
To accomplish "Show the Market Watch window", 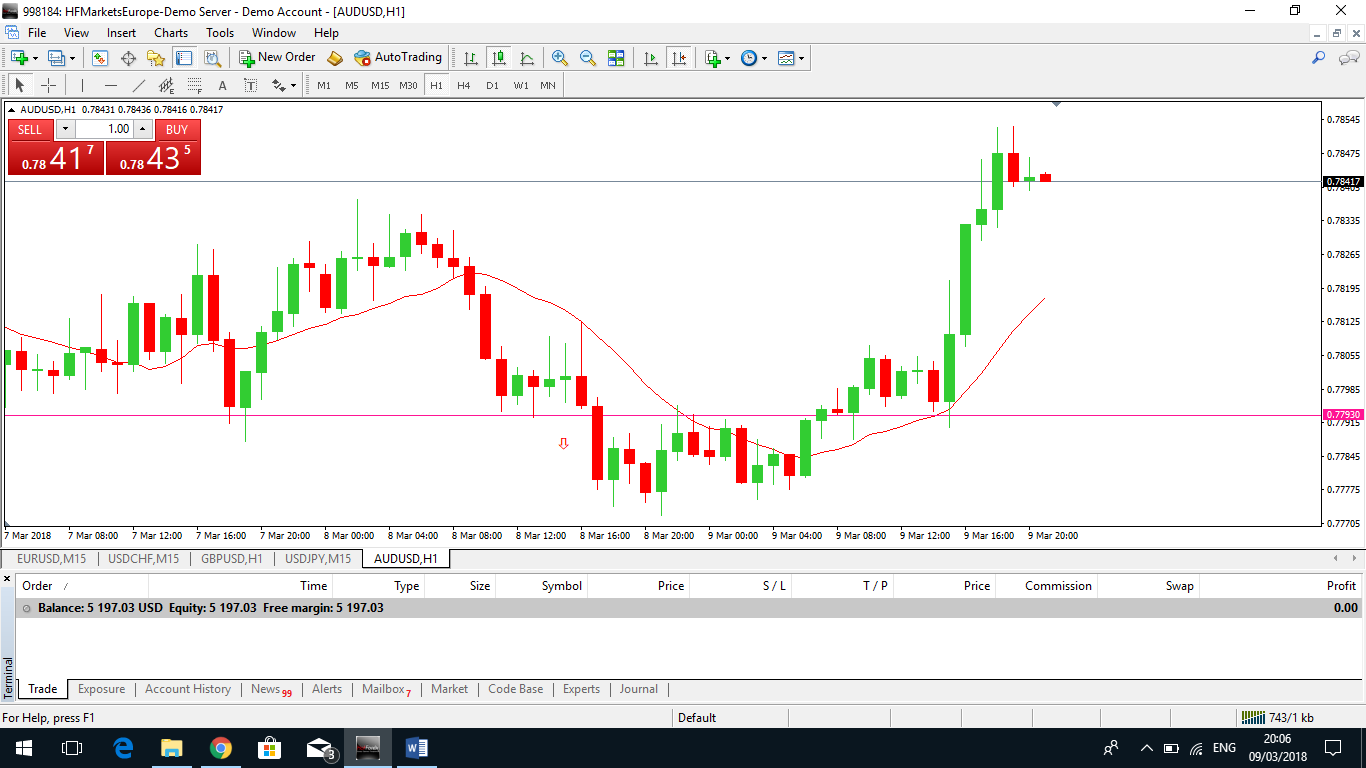I will tap(100, 58).
